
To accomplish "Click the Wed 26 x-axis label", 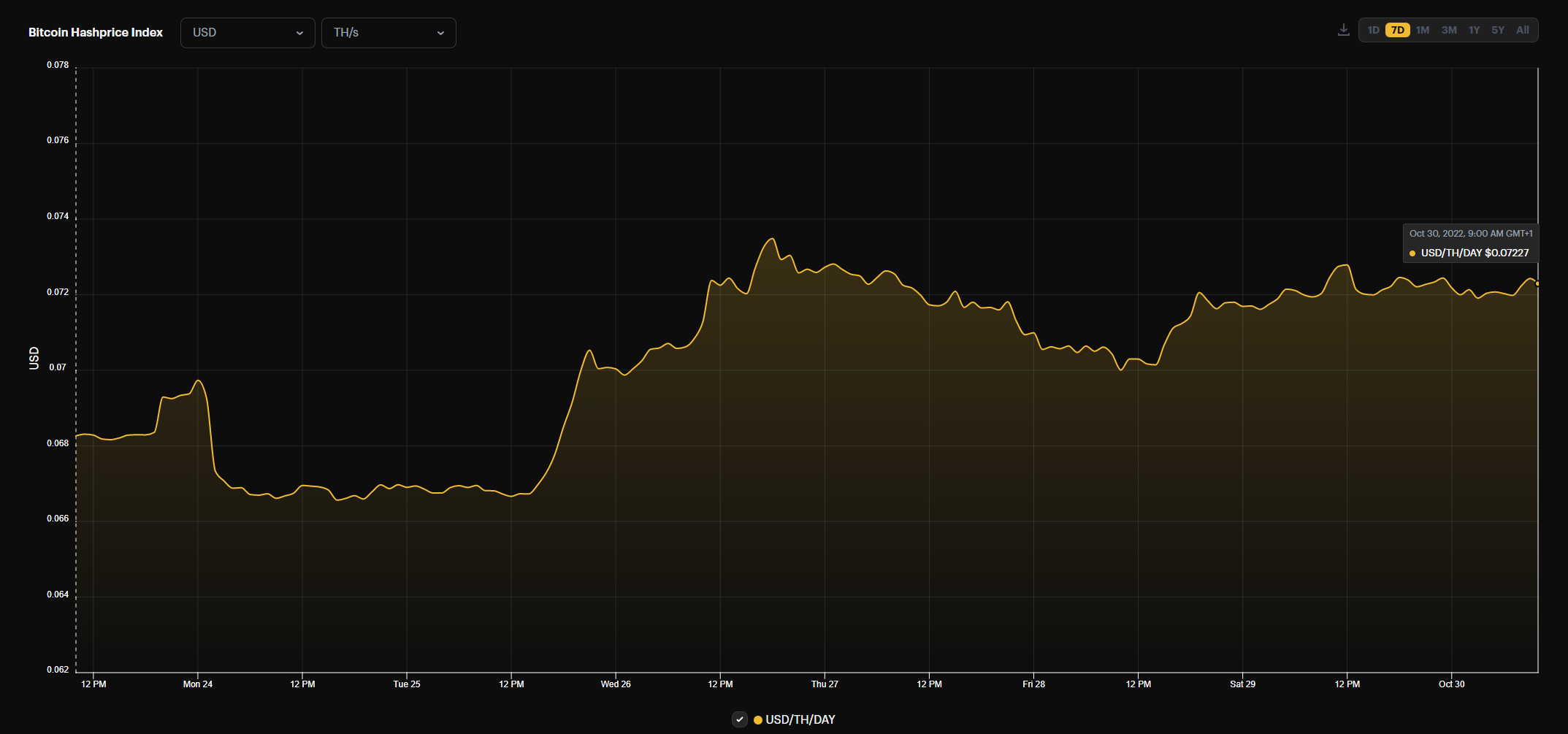I will click(616, 684).
